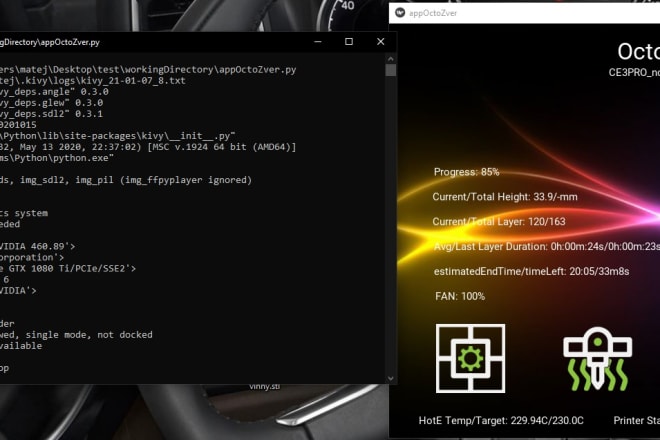Viewport: 660px width, 440px height.
Task: Click the console line "vy_deps.angle" 0.3.0
Action: point(54,92)
